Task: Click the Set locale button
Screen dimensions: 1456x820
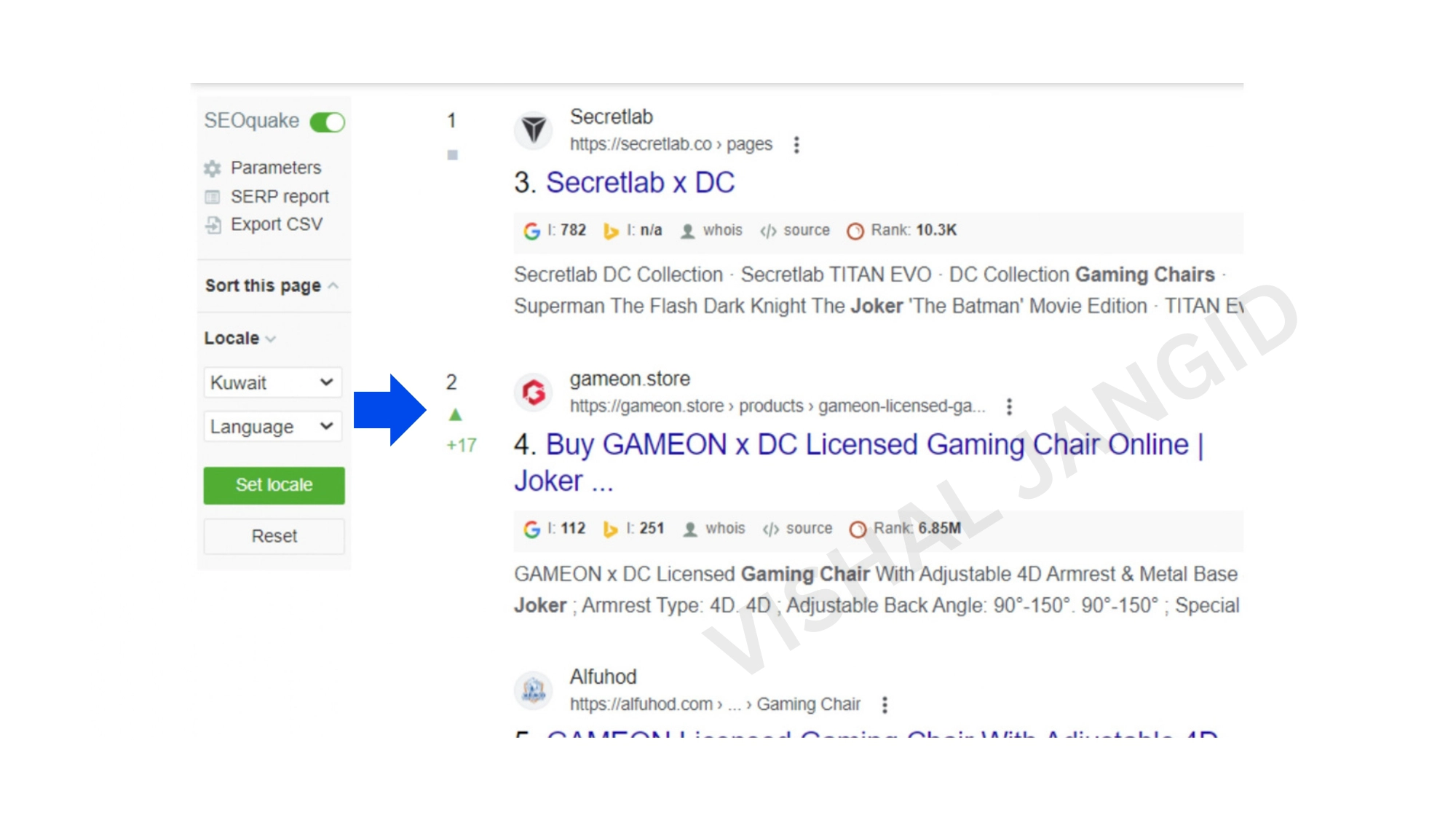Action: 274,485
